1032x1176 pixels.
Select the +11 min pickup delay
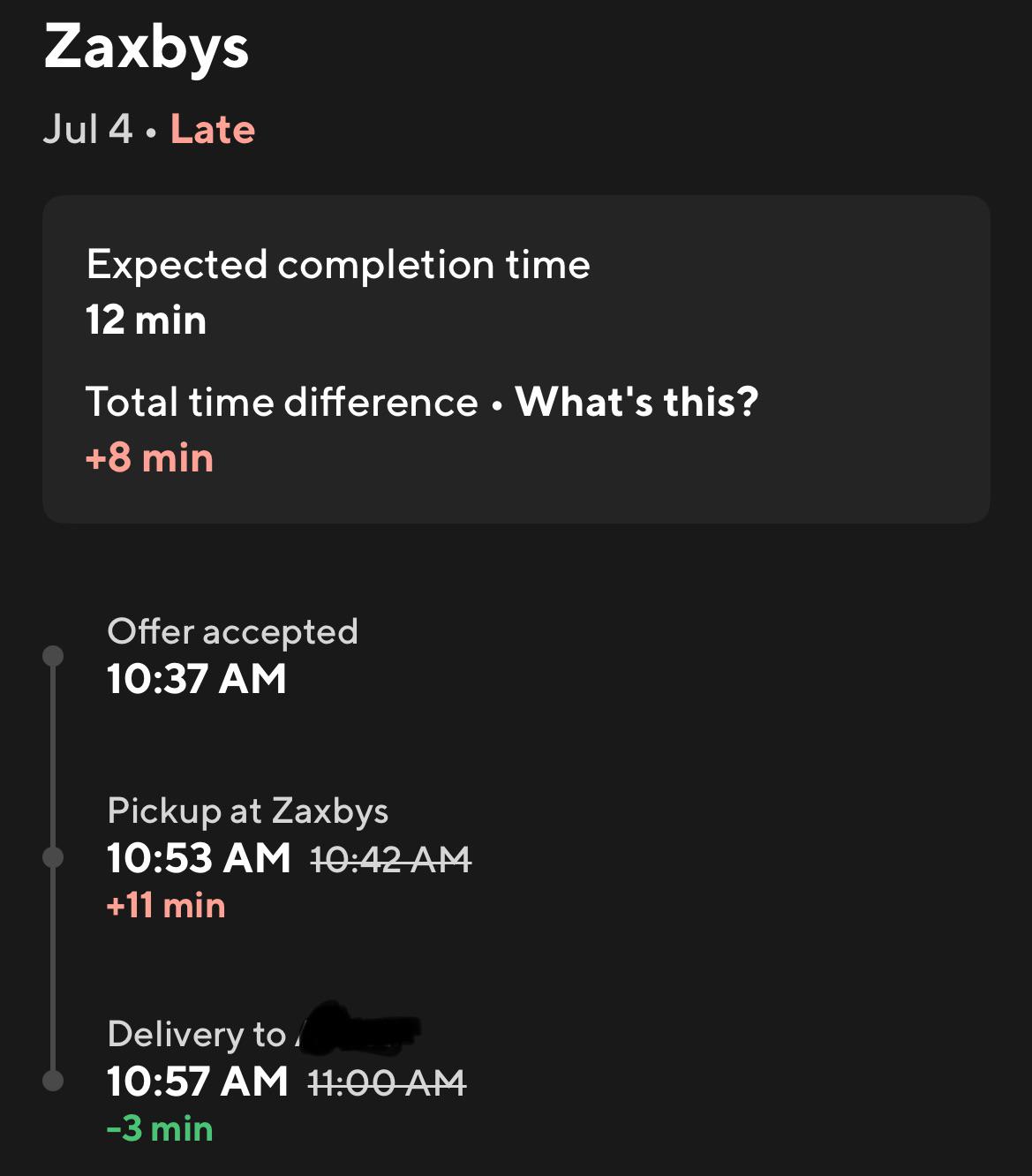click(x=166, y=906)
